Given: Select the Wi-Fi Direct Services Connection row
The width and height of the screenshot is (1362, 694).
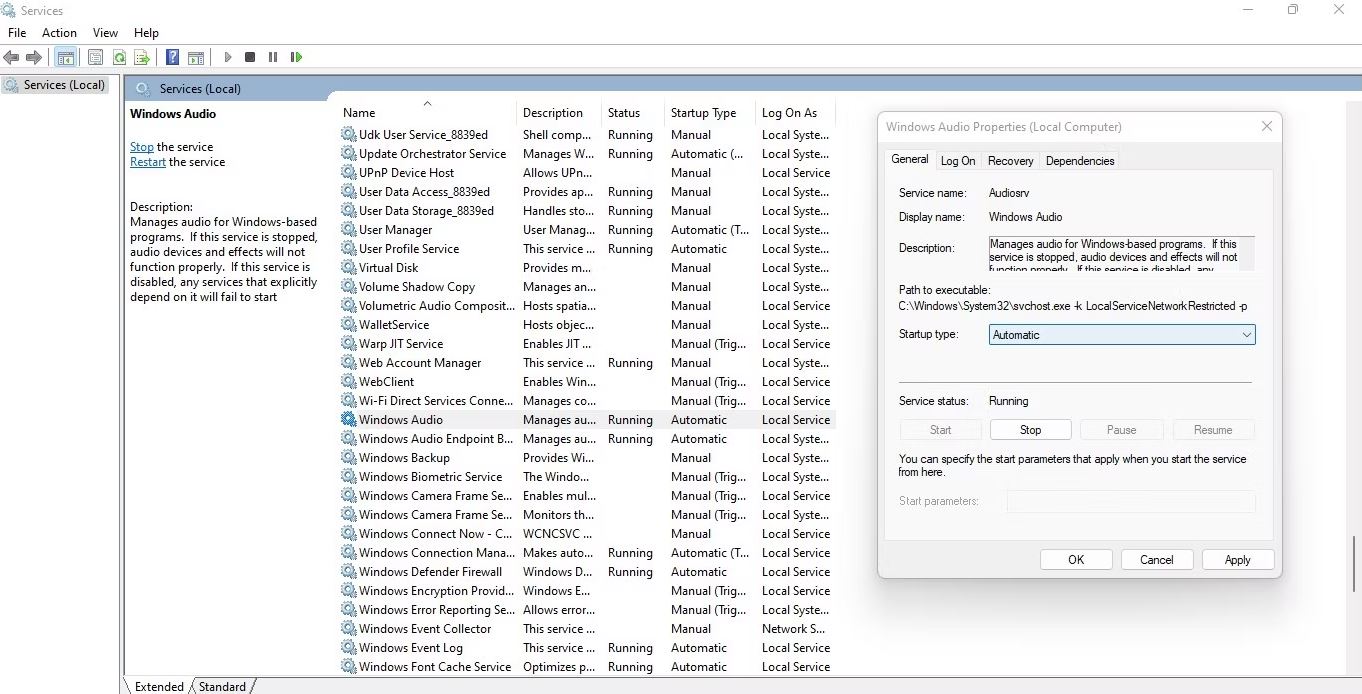Looking at the screenshot, I should [x=587, y=401].
